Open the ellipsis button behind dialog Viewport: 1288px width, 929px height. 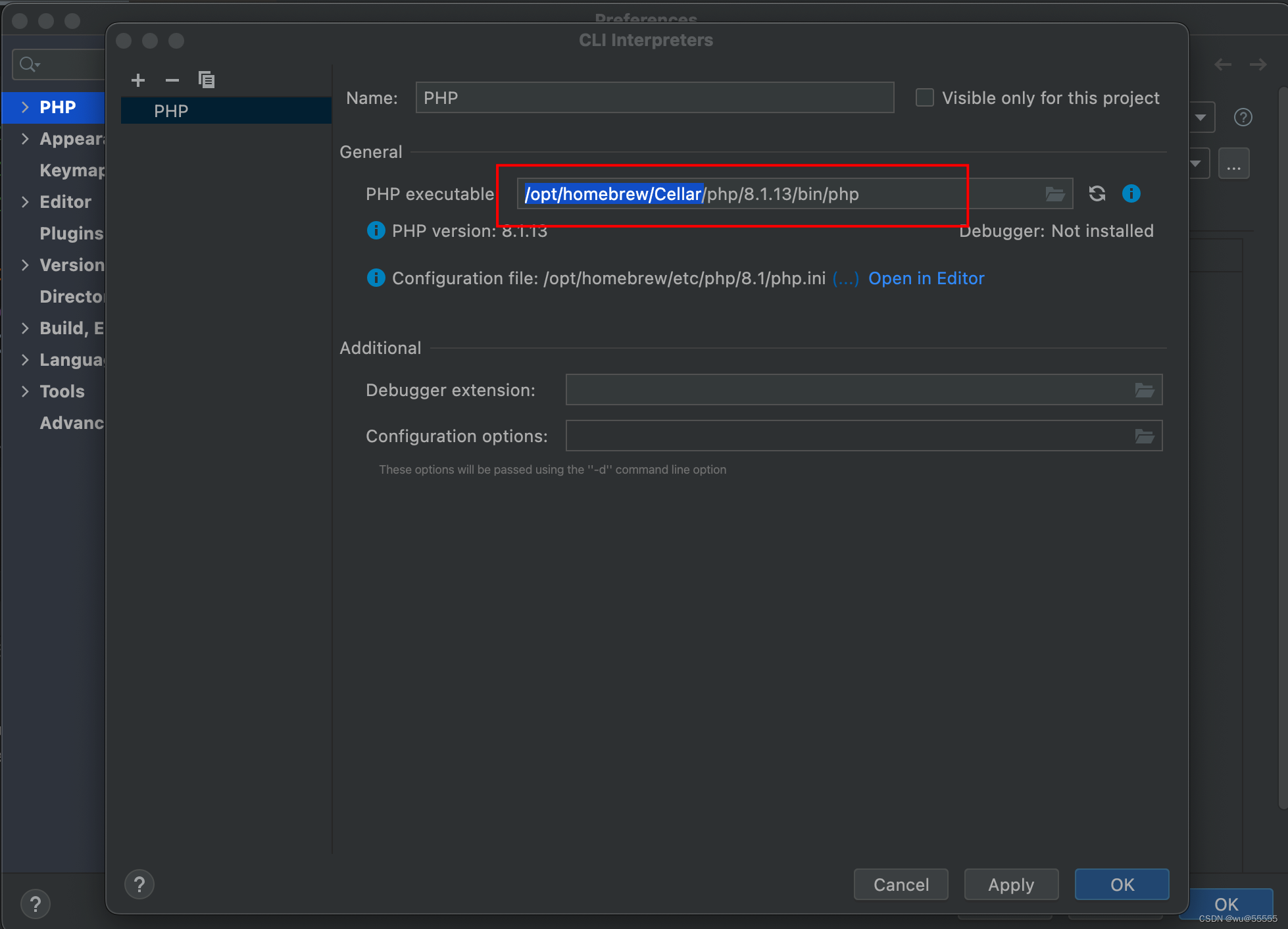point(1233,164)
